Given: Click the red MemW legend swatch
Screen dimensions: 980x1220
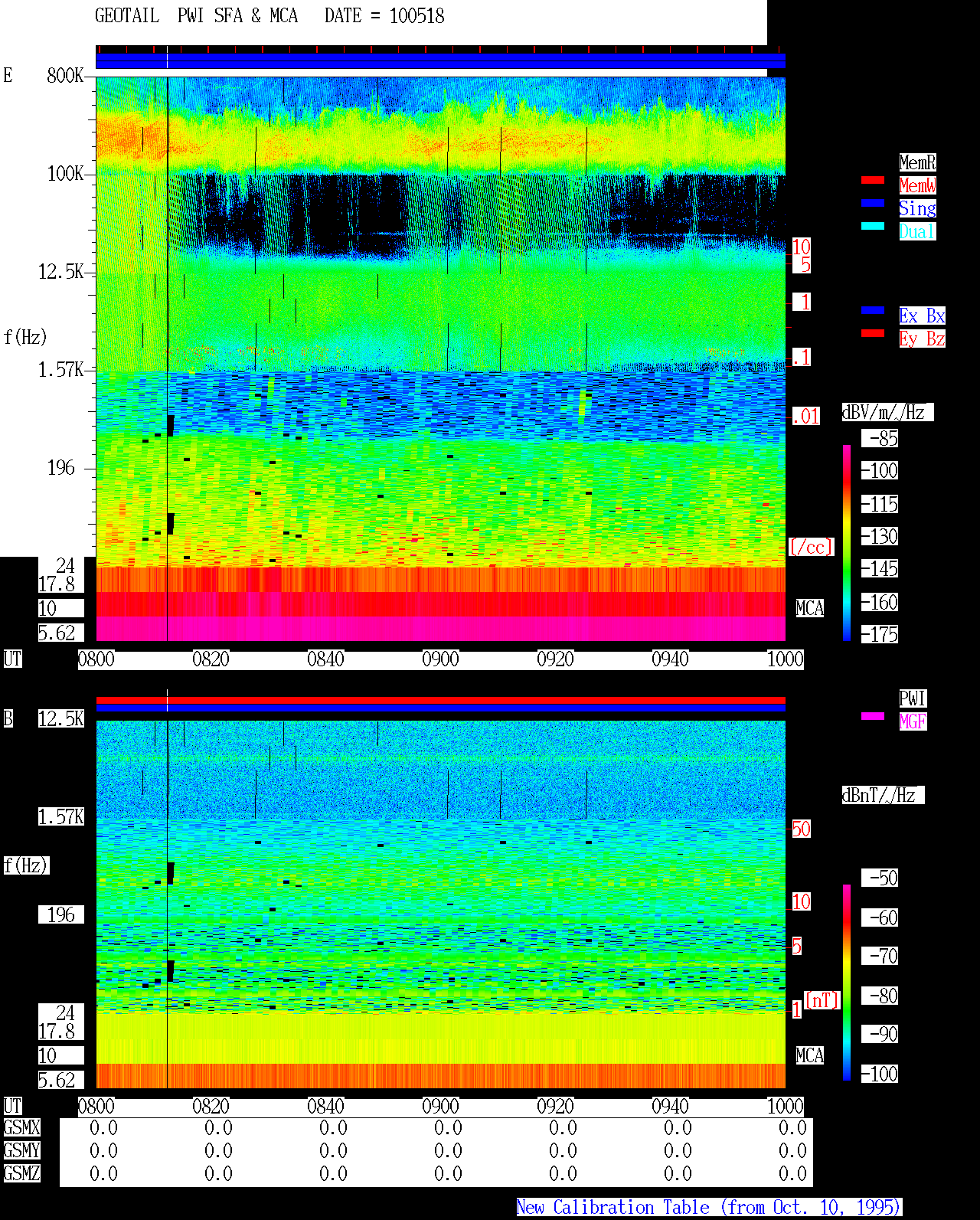Looking at the screenshot, I should coord(873,180).
